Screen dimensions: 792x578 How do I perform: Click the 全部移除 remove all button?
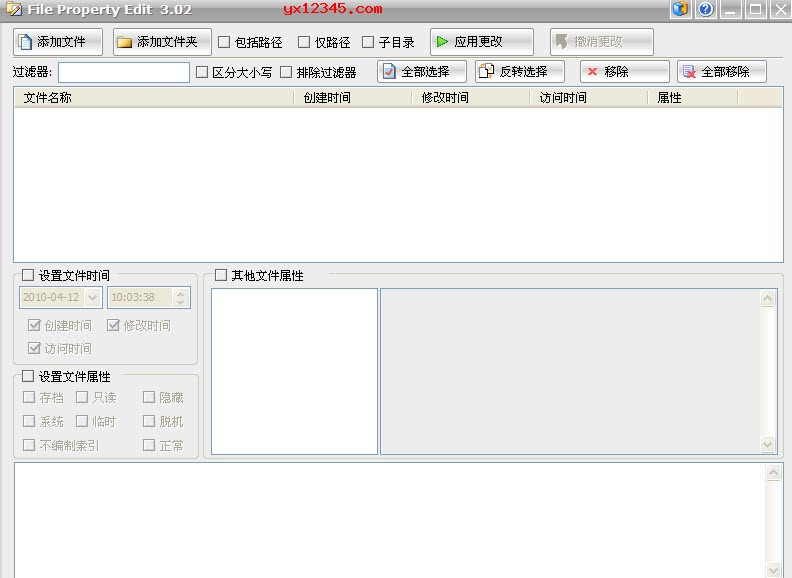[722, 72]
